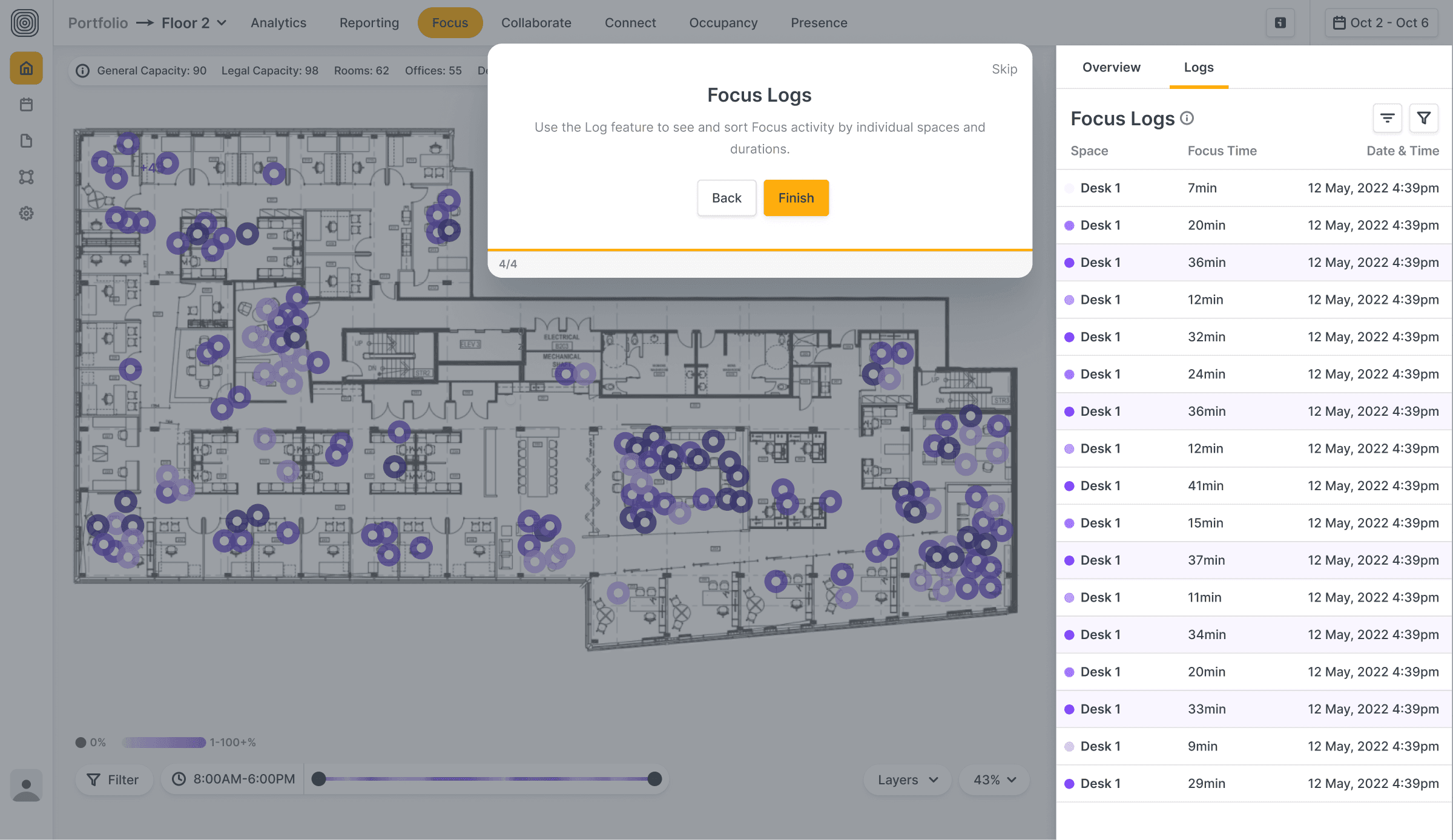
Task: Open the calendar icon in sidebar
Action: 26,105
